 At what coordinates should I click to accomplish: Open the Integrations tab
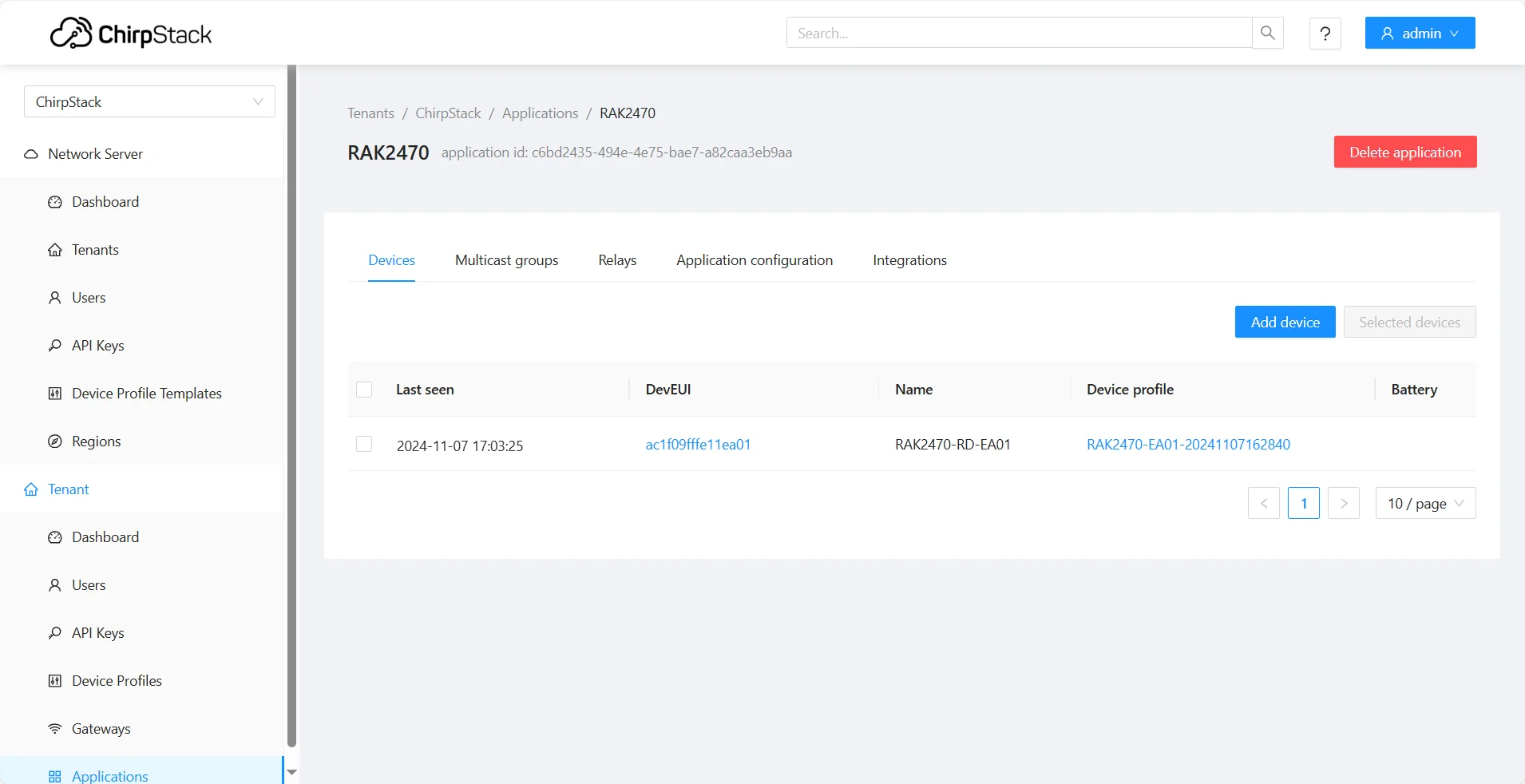pos(909,260)
